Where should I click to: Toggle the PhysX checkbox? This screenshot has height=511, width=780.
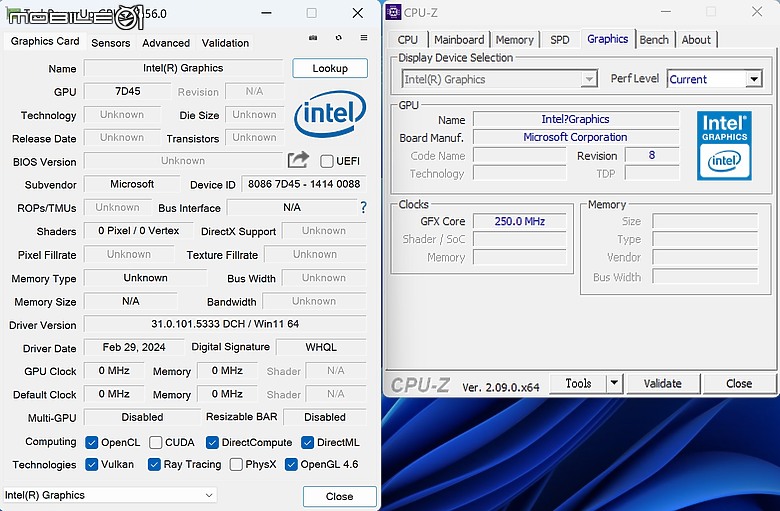[x=236, y=464]
